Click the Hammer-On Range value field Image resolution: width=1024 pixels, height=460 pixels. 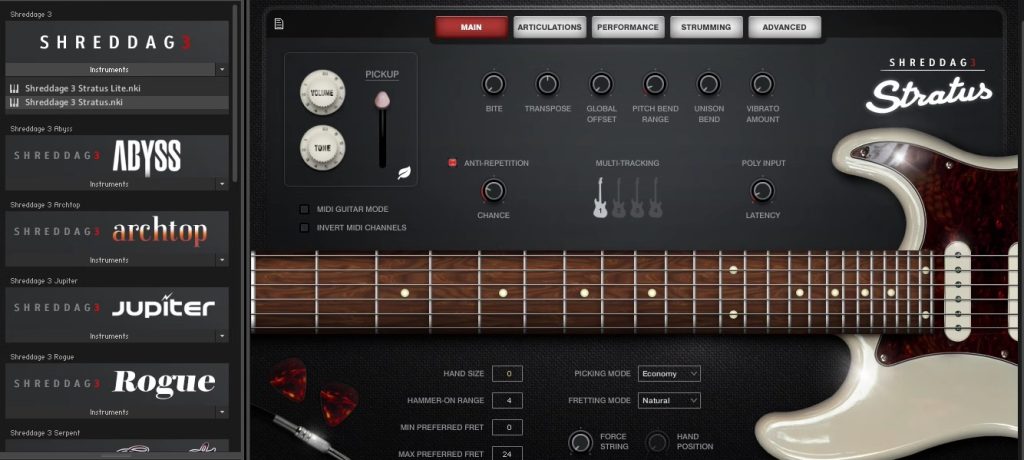pos(508,400)
